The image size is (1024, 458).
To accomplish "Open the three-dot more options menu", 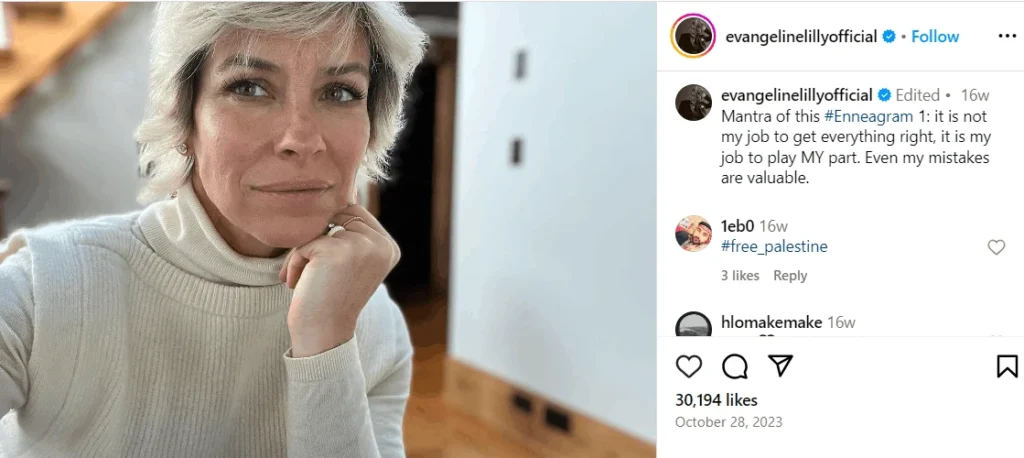I will pyautogui.click(x=1007, y=37).
